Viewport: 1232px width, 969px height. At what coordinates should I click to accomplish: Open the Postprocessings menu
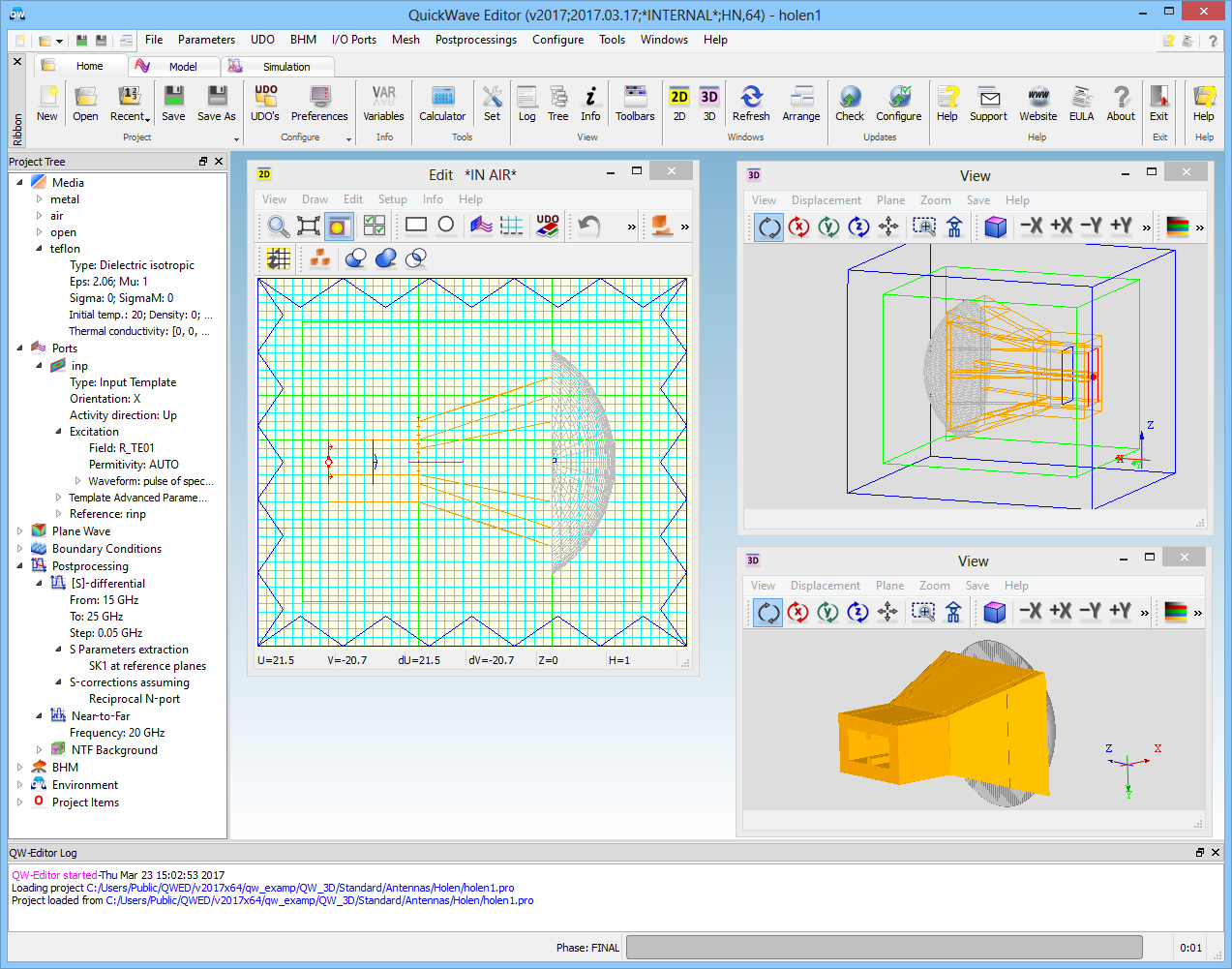tap(475, 40)
